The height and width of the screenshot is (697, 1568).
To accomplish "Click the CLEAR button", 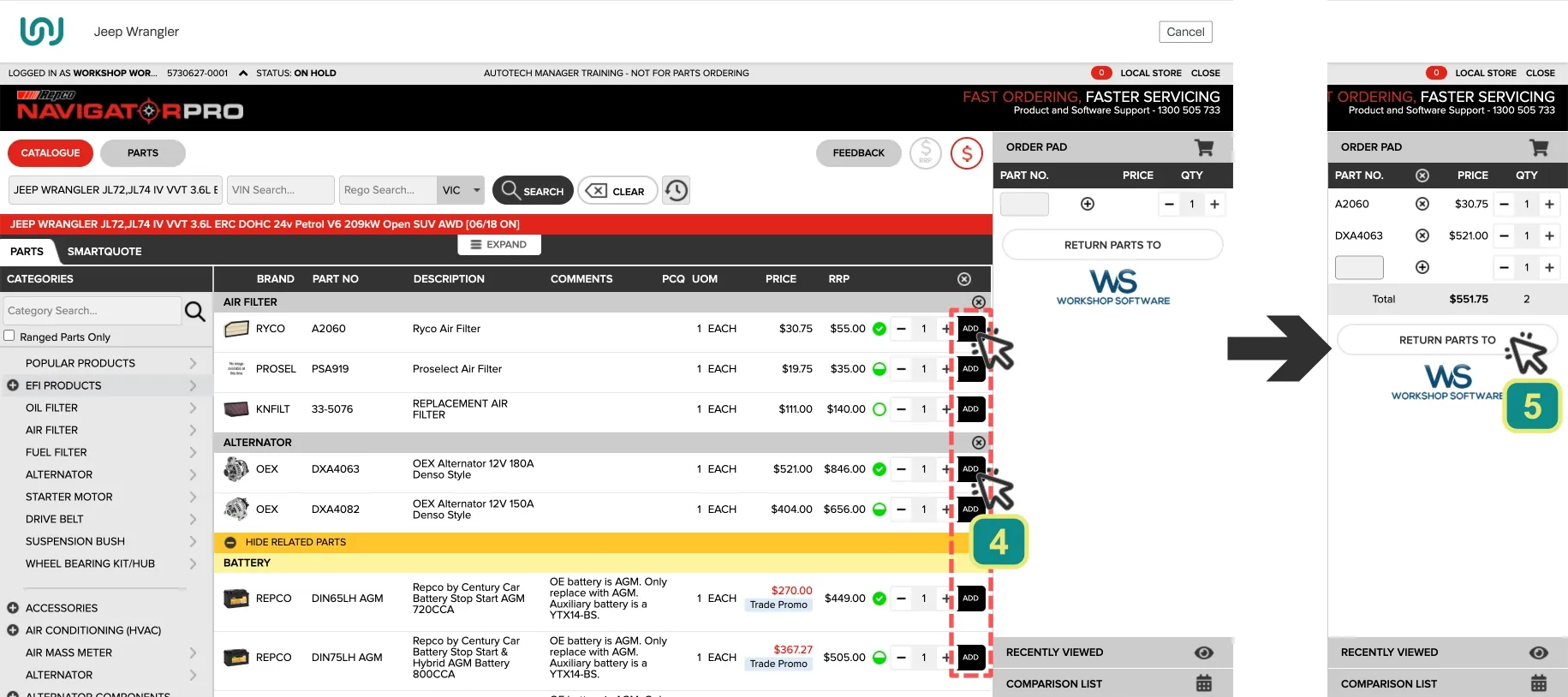I will click(x=617, y=190).
